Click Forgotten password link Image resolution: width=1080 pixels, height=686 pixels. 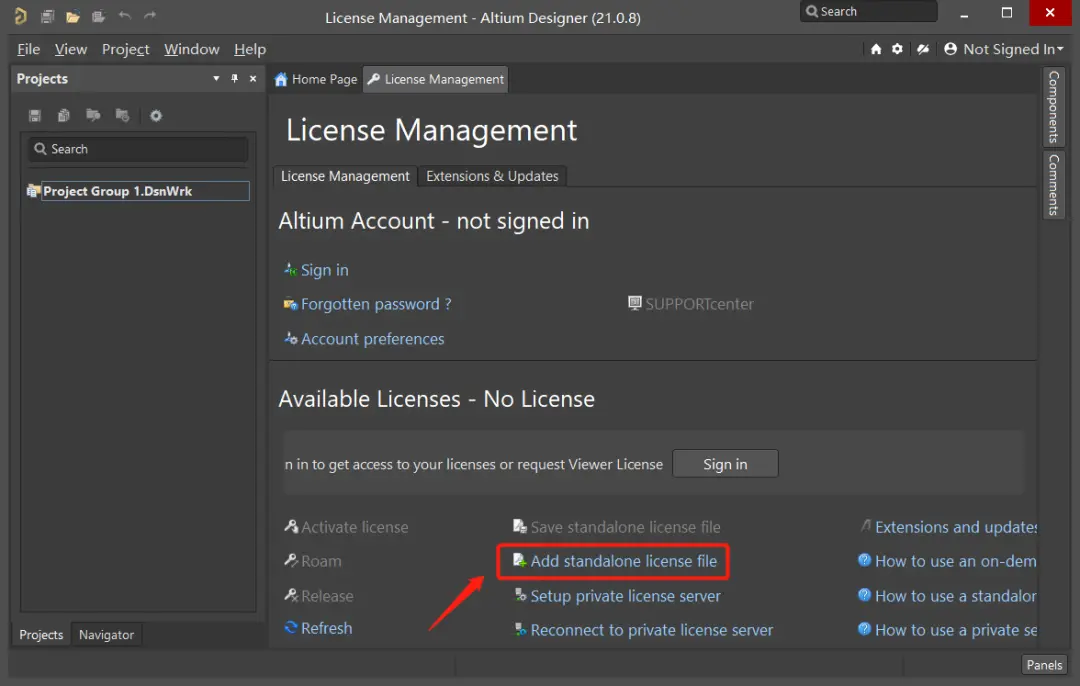tap(376, 304)
